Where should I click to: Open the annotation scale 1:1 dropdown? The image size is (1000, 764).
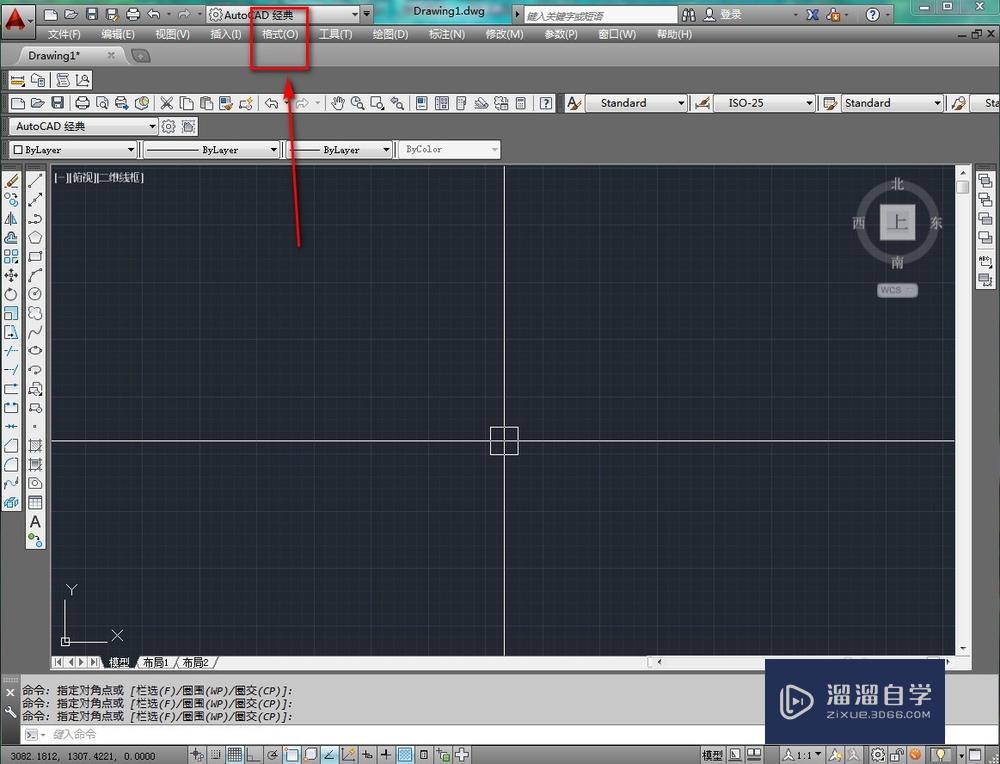point(802,756)
